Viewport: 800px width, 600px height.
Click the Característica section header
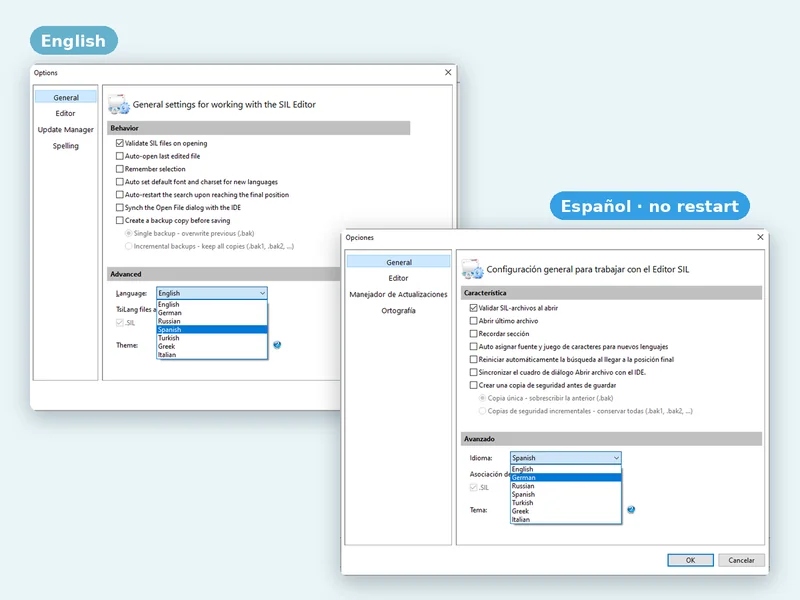[611, 293]
